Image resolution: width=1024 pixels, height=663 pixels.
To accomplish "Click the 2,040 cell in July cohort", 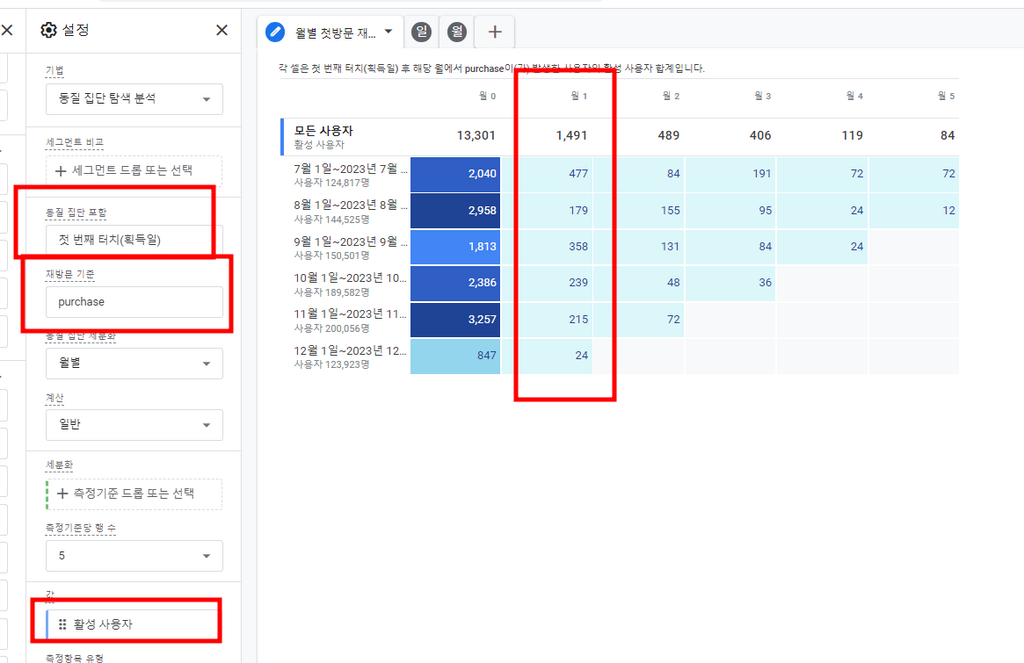I will [x=455, y=174].
